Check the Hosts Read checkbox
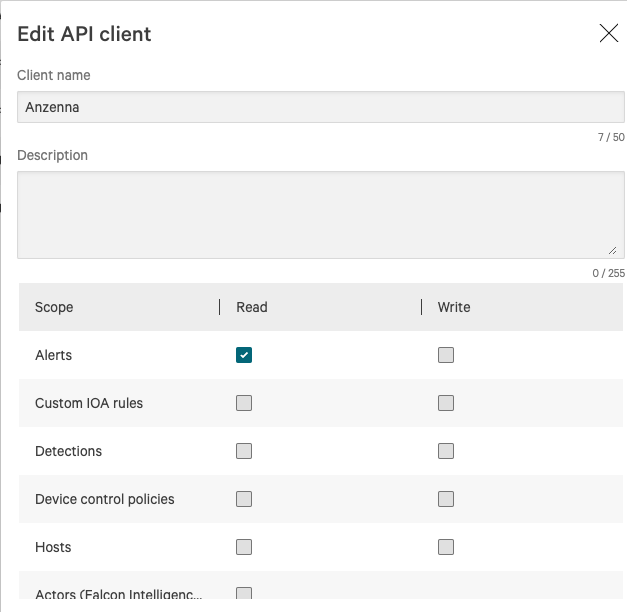Screen dimensions: 627x612 244,547
